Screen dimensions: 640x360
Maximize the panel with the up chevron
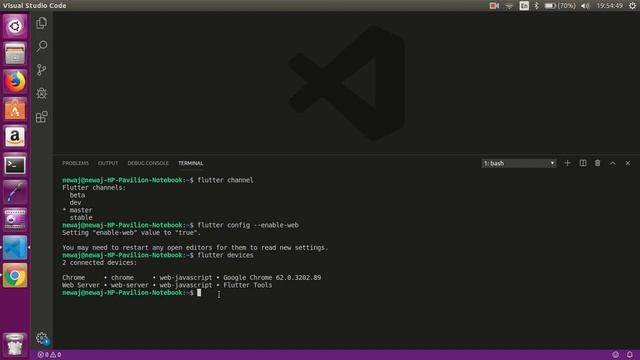613,163
